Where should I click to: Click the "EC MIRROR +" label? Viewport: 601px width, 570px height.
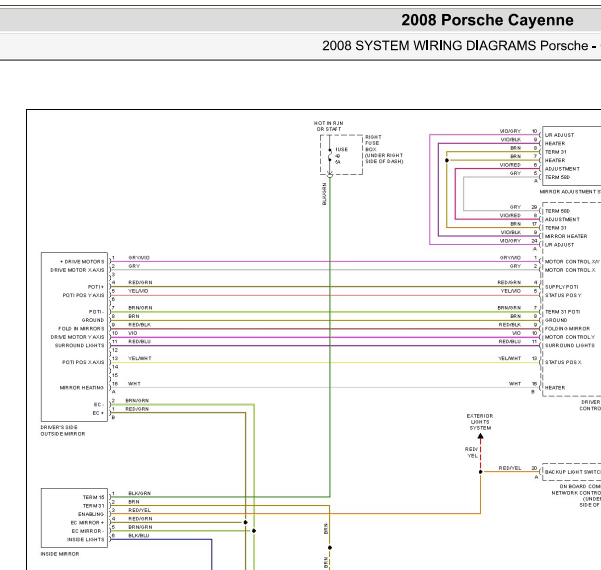(x=87, y=522)
